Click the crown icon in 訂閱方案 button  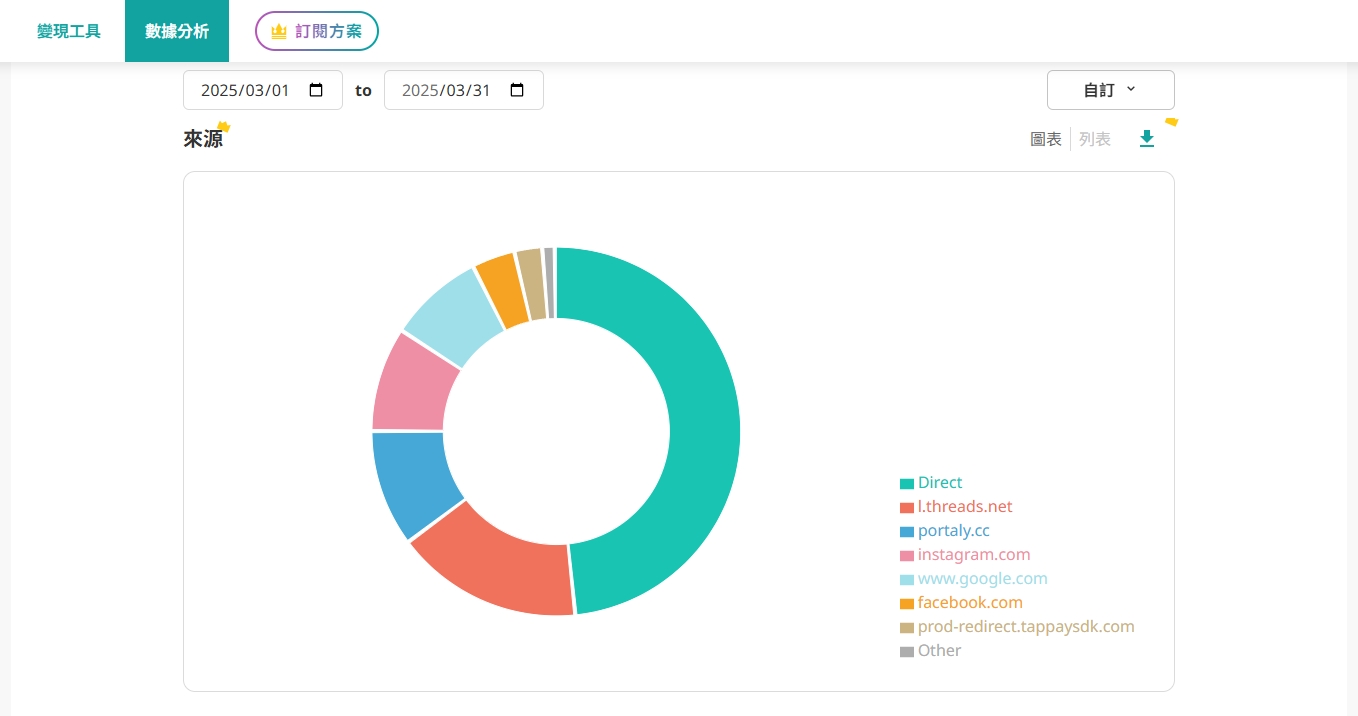point(279,32)
